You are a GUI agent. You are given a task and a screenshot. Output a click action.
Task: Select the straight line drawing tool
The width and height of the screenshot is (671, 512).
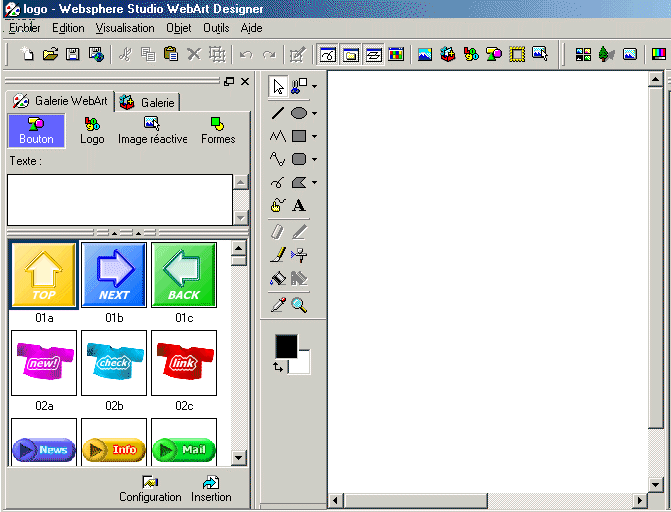[x=277, y=113]
